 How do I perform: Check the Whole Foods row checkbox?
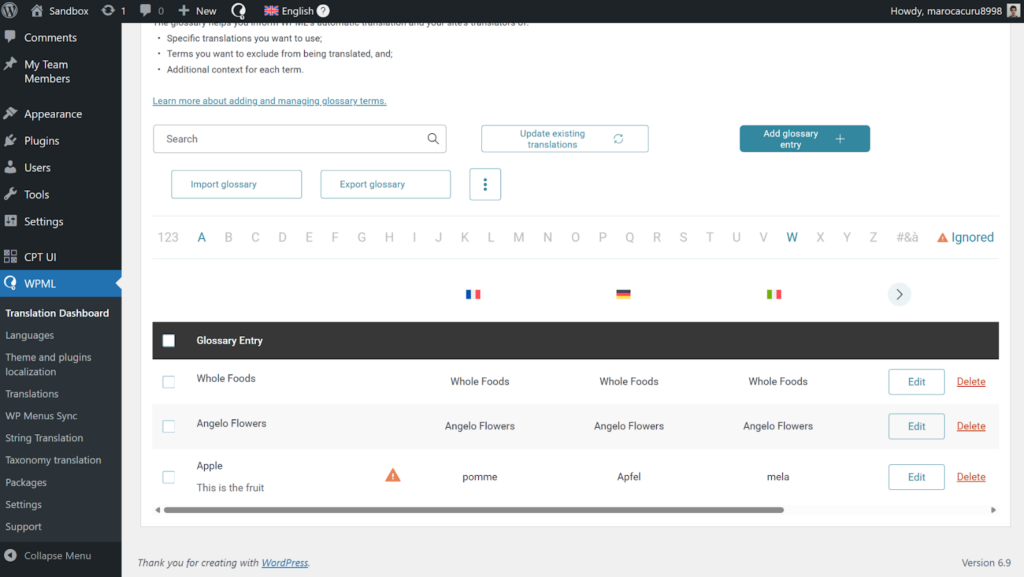tap(168, 382)
